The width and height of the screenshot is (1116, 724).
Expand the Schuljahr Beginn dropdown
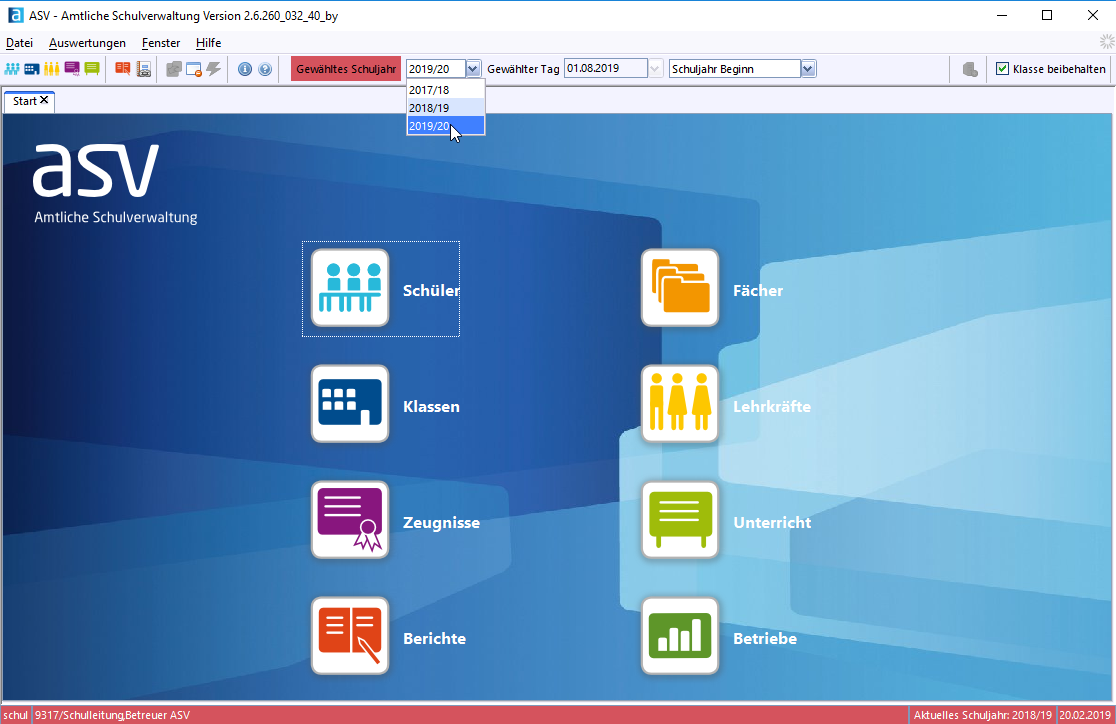tap(808, 69)
